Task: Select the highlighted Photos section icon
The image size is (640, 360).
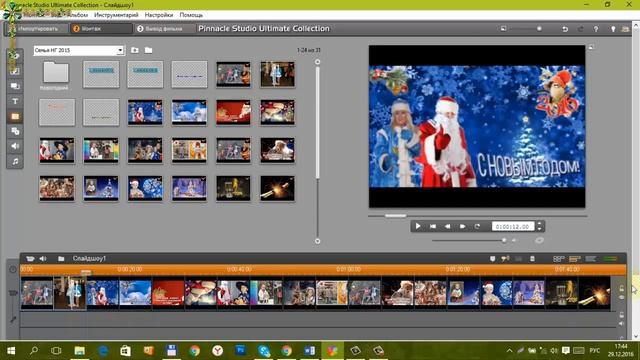Action: (15, 116)
